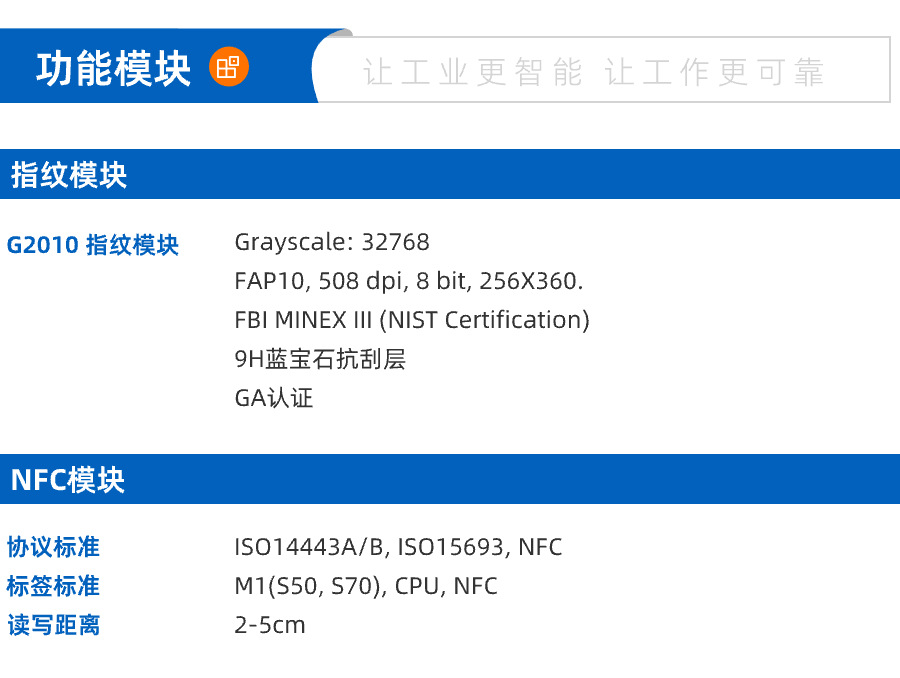
Task: Click the 标签标准 label
Action: coord(53,586)
